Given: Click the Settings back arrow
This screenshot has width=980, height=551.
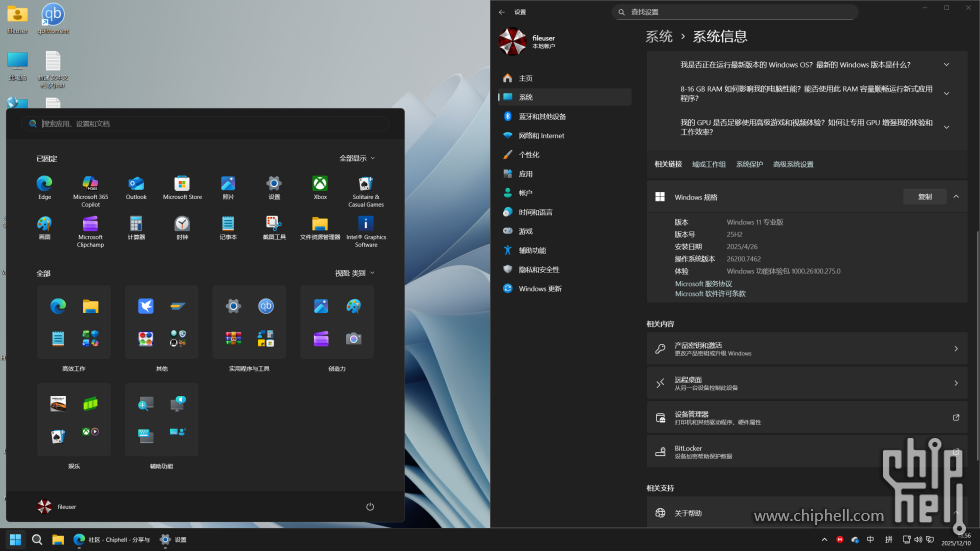Looking at the screenshot, I should [501, 12].
